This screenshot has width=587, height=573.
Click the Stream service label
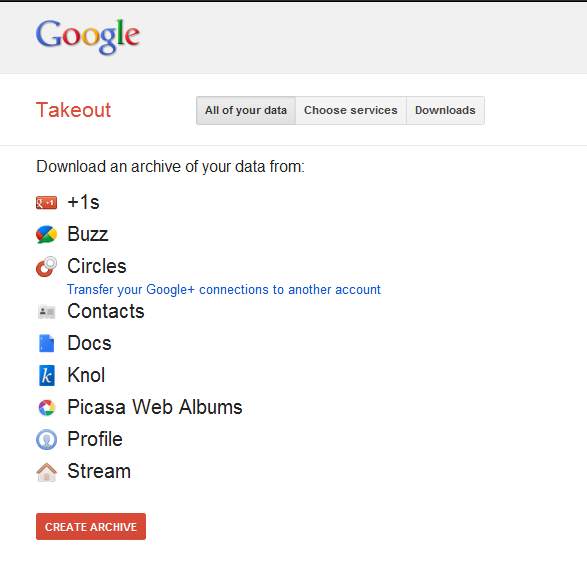coord(99,471)
